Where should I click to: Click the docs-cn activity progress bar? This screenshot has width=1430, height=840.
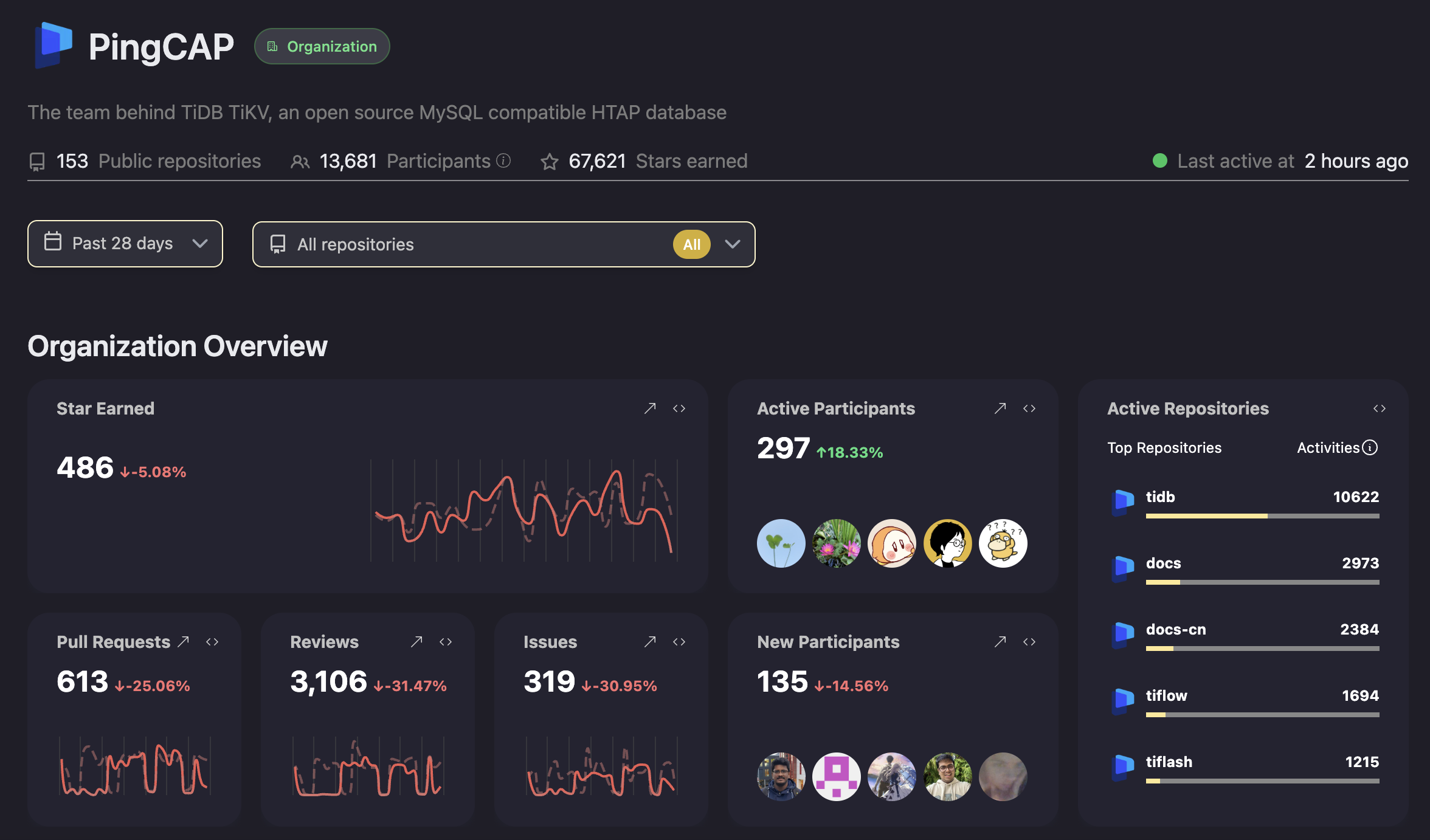[1263, 649]
